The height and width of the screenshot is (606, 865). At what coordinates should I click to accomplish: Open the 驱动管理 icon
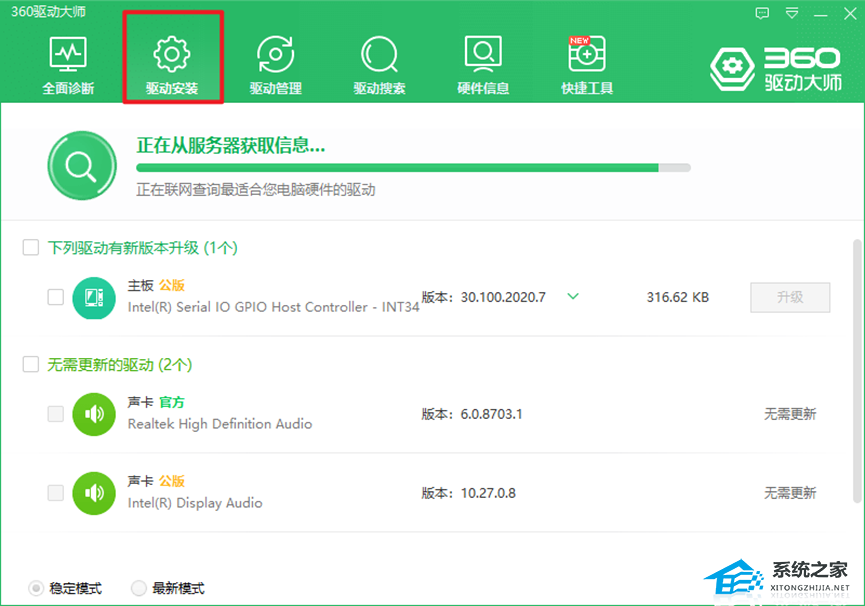click(x=275, y=55)
